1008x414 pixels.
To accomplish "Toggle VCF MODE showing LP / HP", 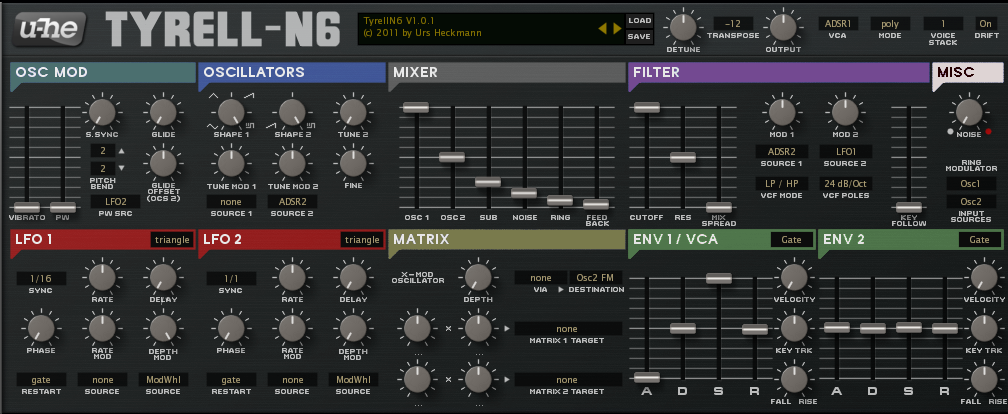I will [x=782, y=183].
